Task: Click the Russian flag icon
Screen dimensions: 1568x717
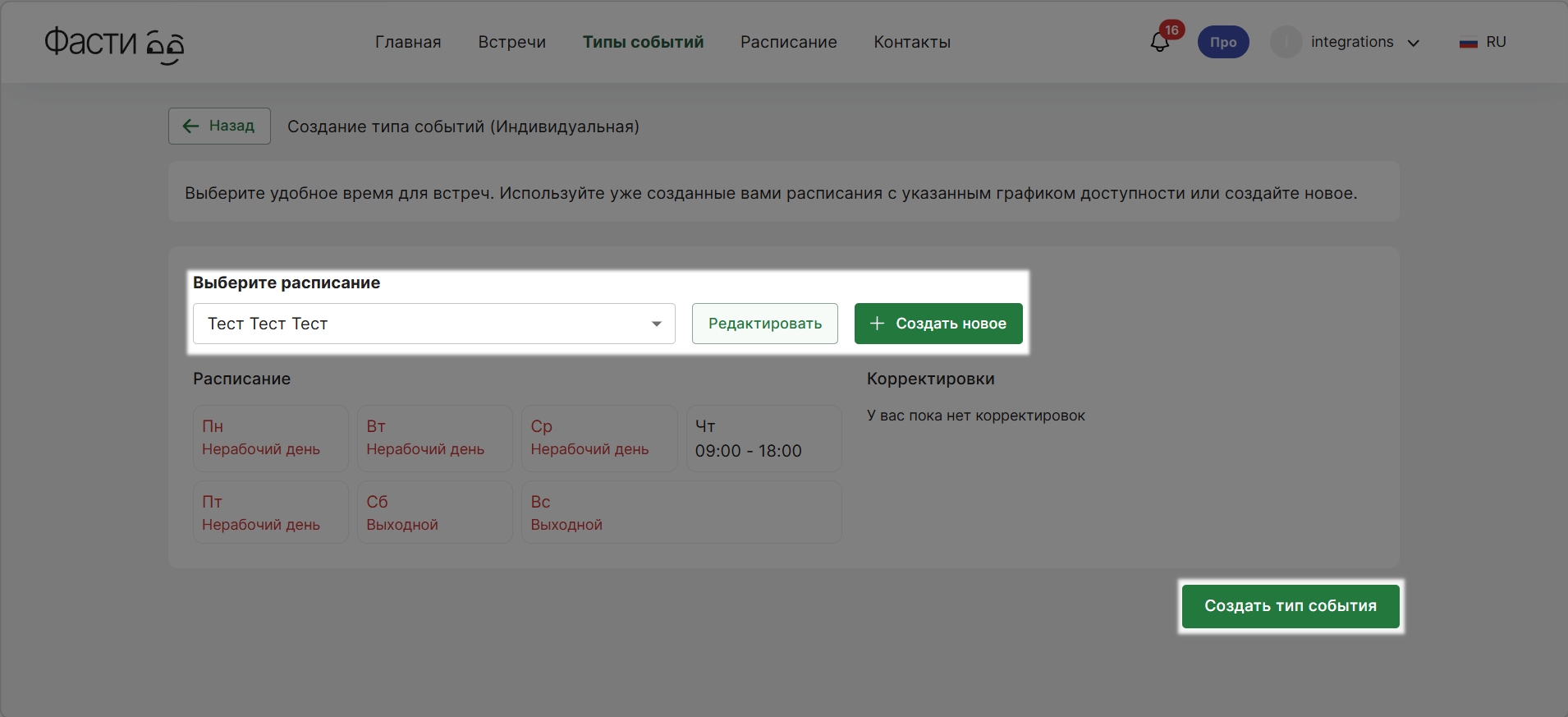Action: [x=1468, y=43]
